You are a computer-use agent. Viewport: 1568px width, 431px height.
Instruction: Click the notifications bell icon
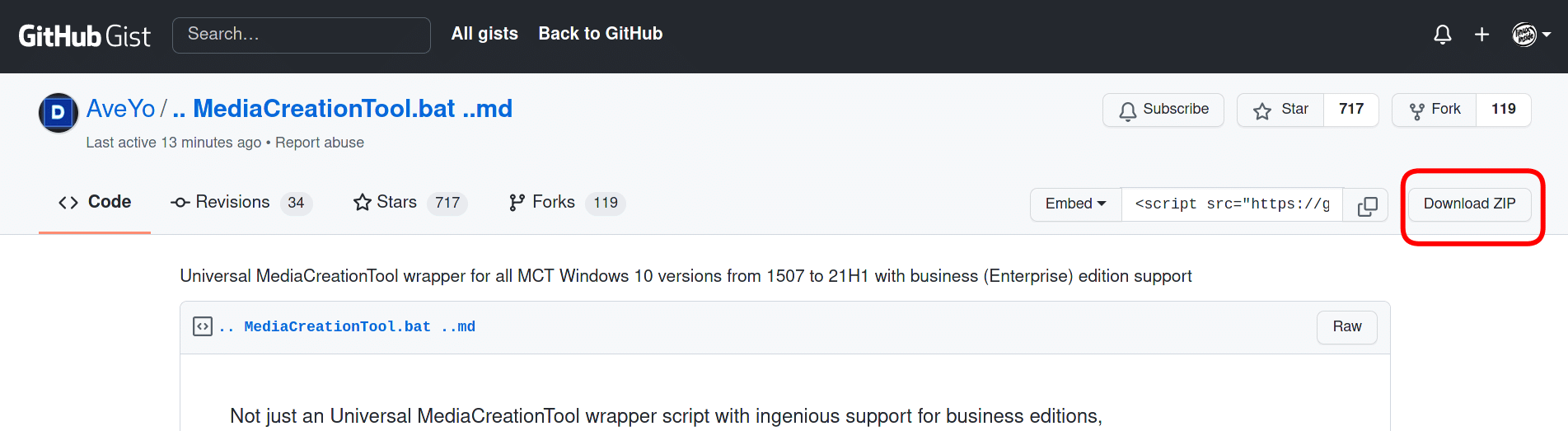[x=1442, y=35]
